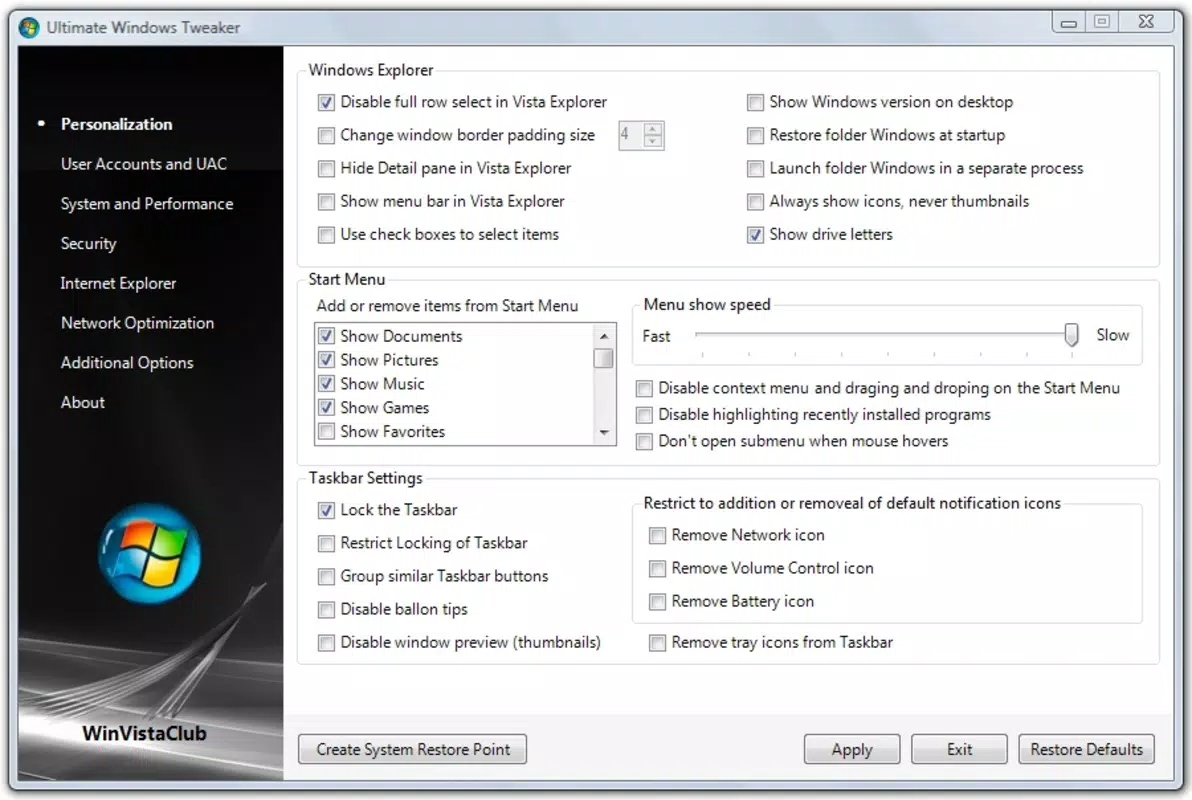Click the WinVistaClub text in sidebar
Image resolution: width=1192 pixels, height=800 pixels.
point(144,733)
